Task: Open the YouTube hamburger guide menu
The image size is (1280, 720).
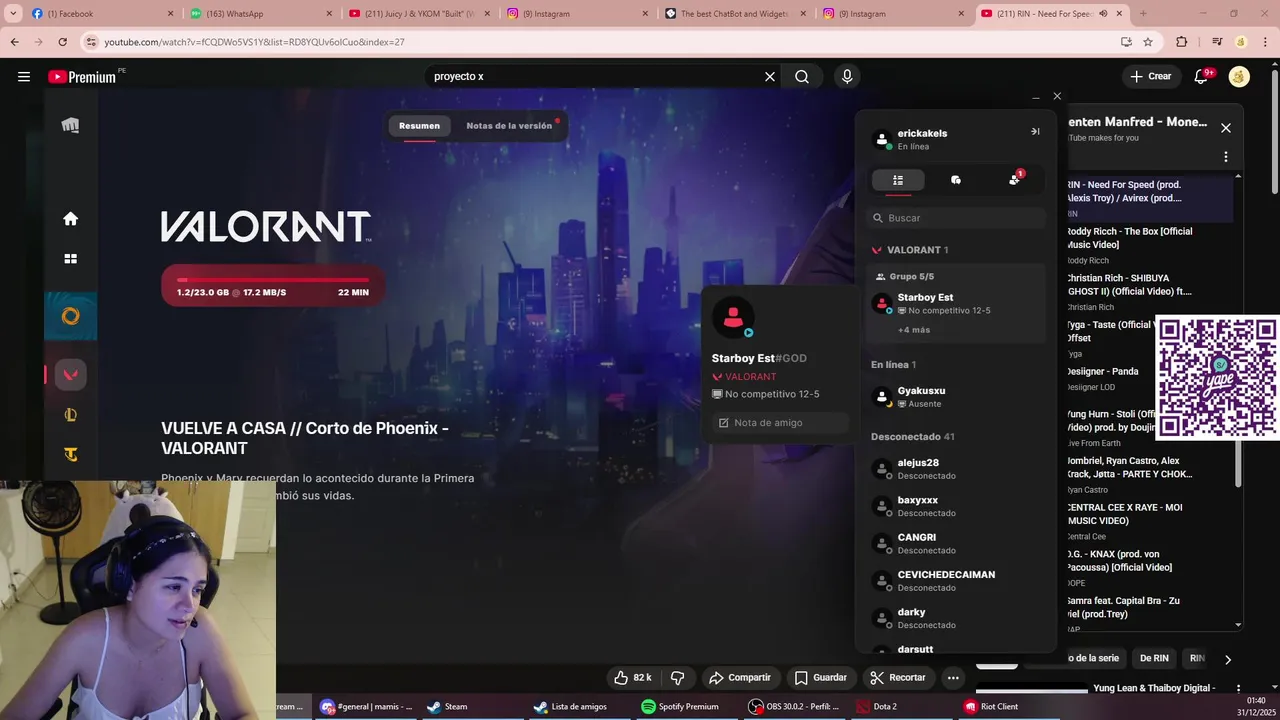Action: (x=24, y=77)
